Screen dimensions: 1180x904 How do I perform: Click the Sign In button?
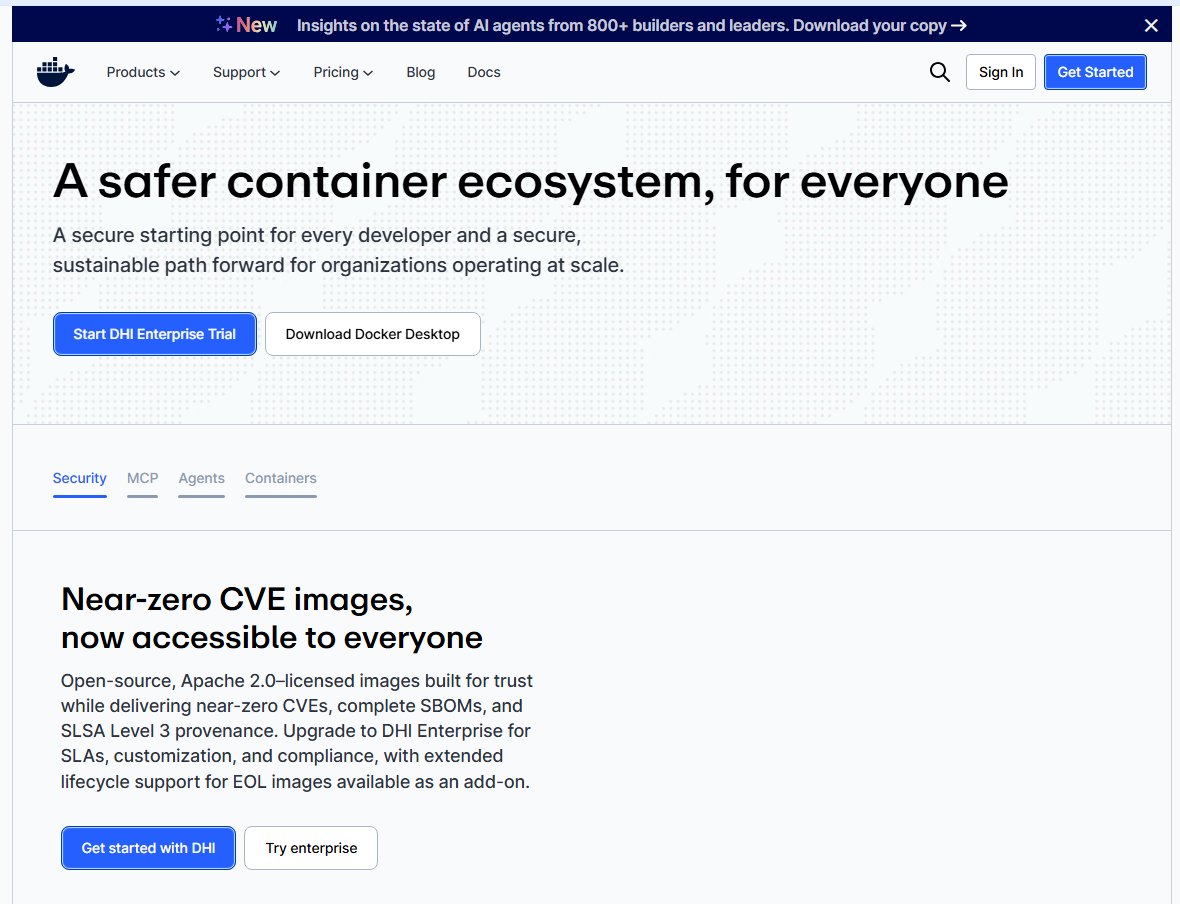coord(1000,72)
